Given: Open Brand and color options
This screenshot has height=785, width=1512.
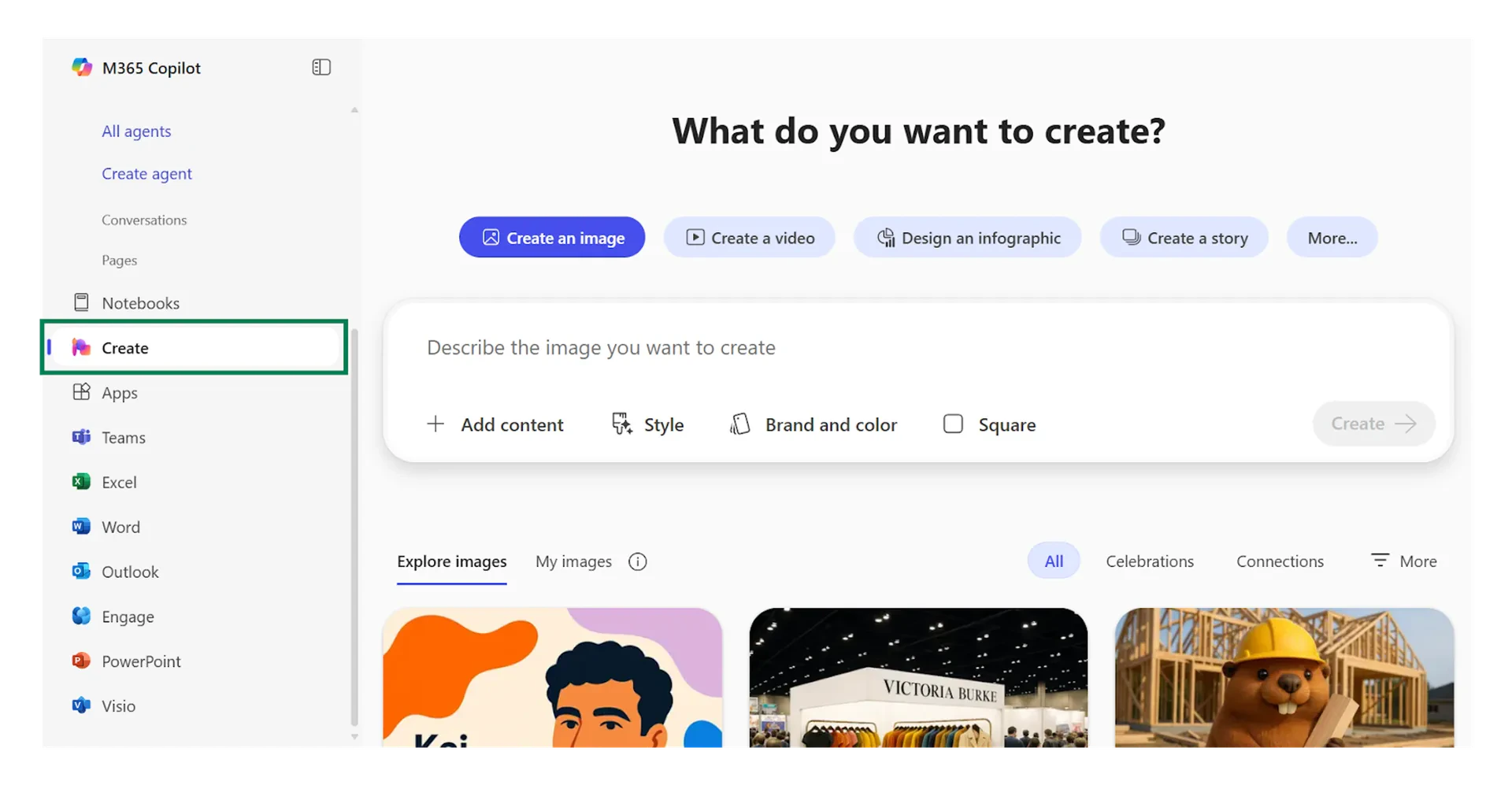Looking at the screenshot, I should pos(831,424).
